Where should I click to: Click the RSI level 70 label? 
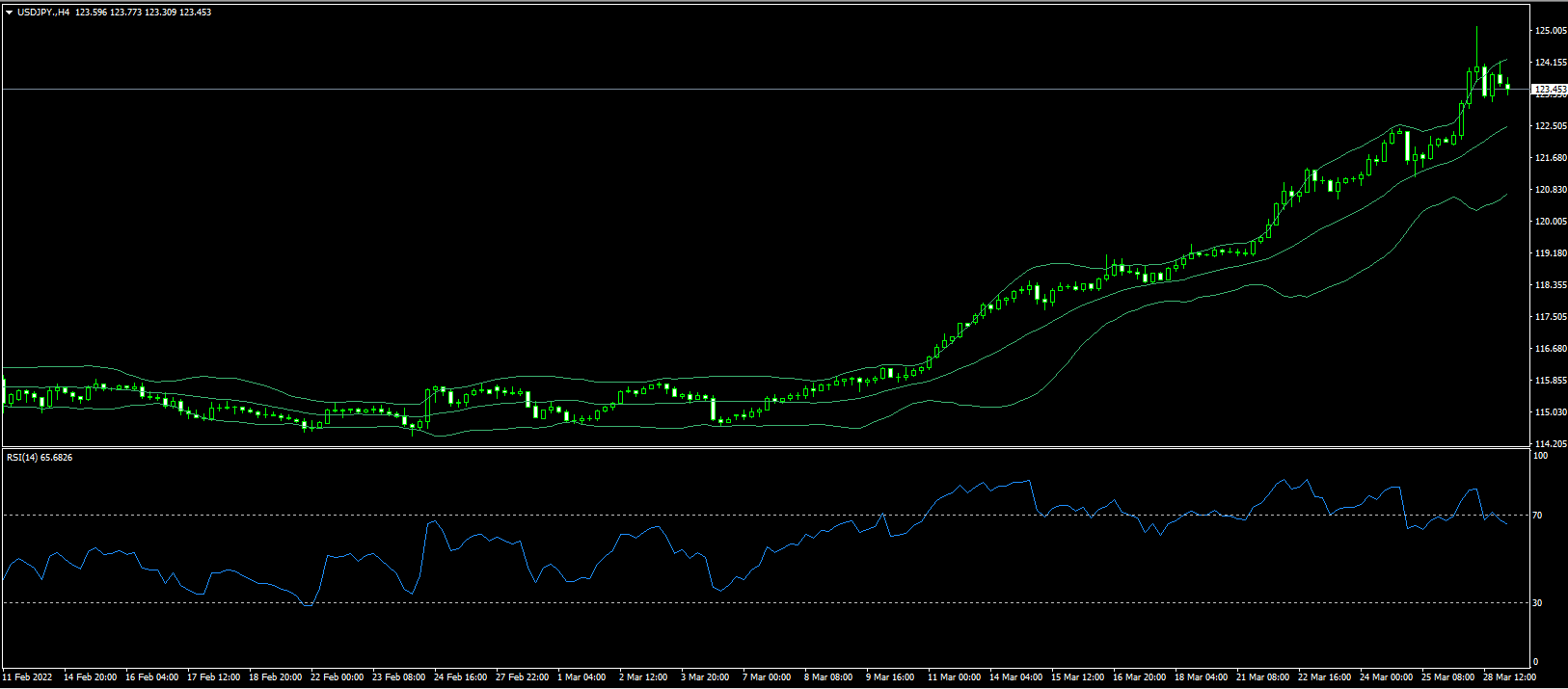pos(1538,516)
